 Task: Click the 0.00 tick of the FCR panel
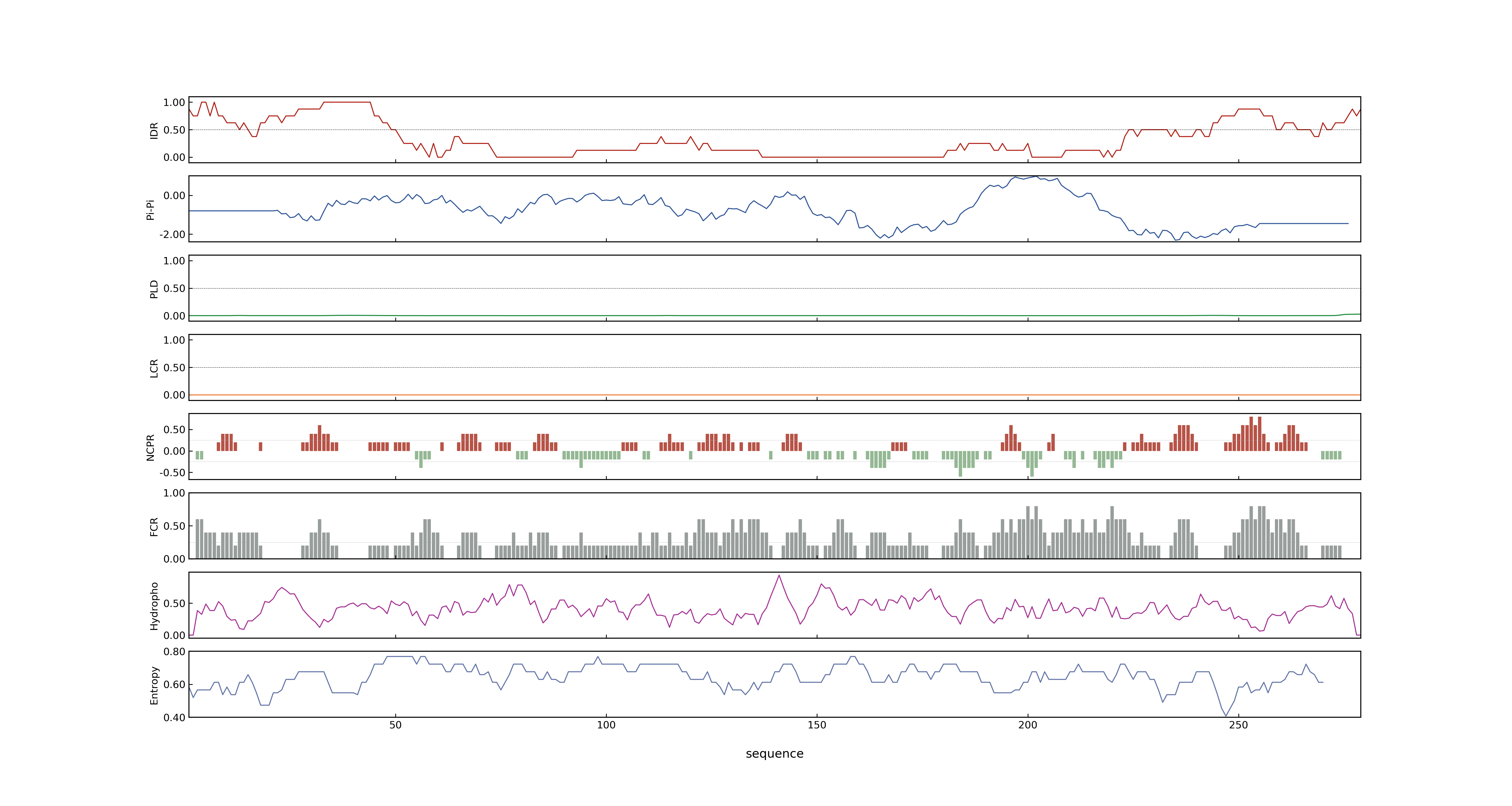(x=174, y=559)
